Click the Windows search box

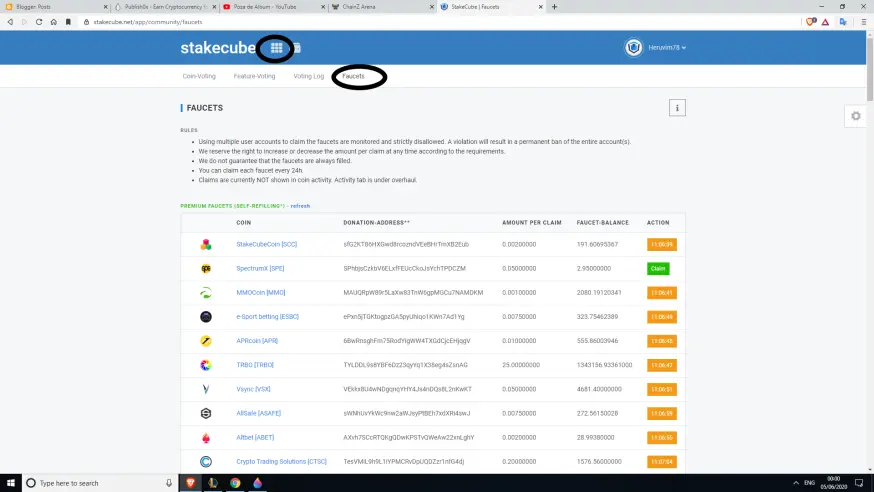[99, 483]
